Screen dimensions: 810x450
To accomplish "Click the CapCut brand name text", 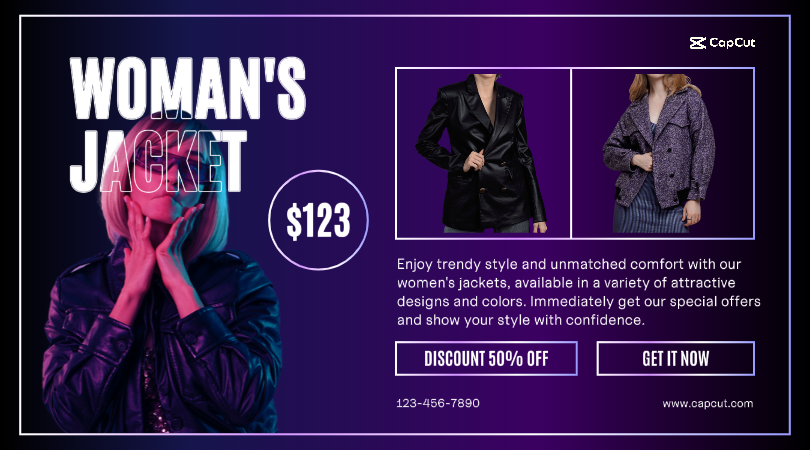I will click(x=732, y=43).
